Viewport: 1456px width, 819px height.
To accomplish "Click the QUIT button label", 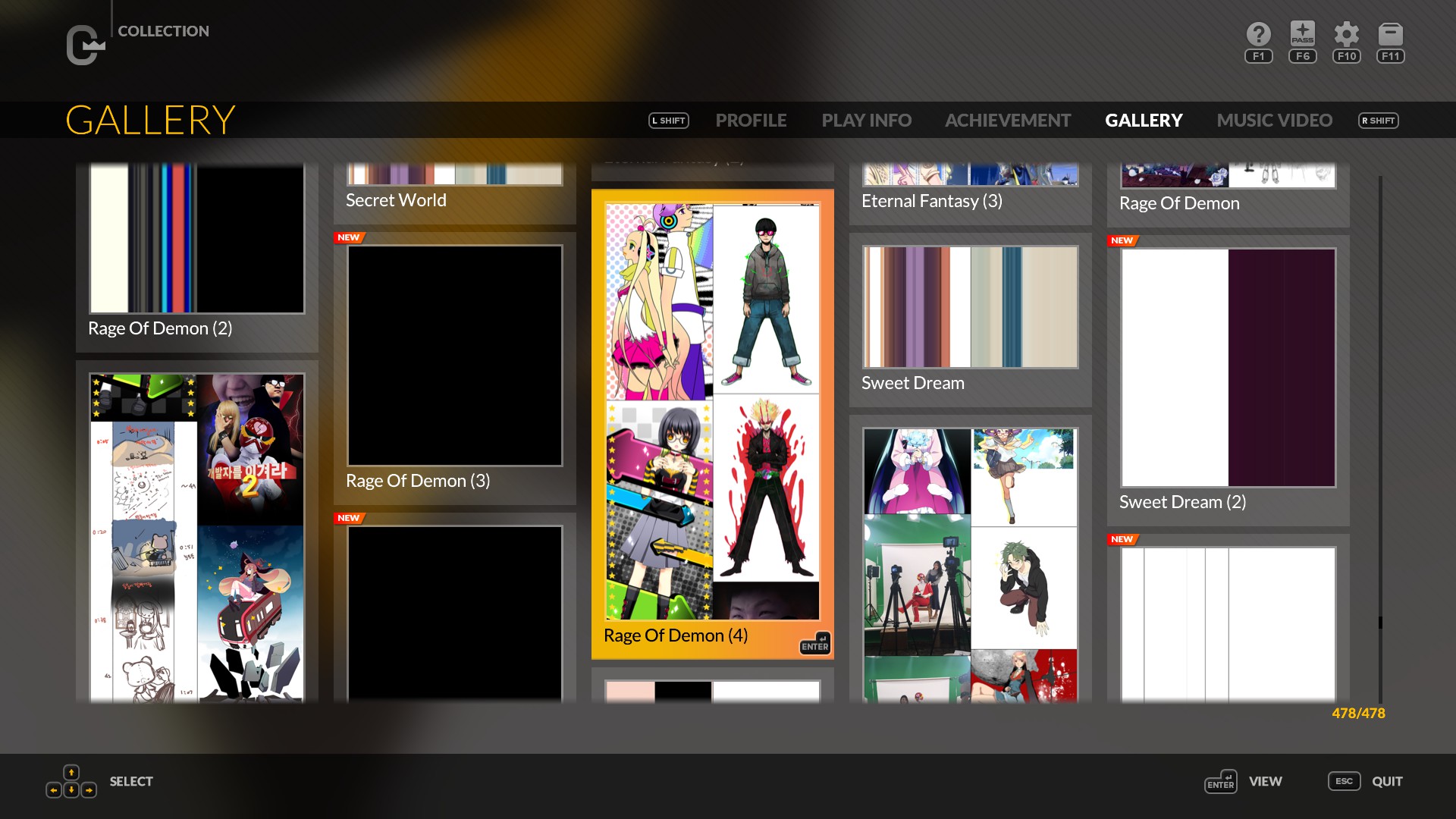I will click(x=1387, y=781).
